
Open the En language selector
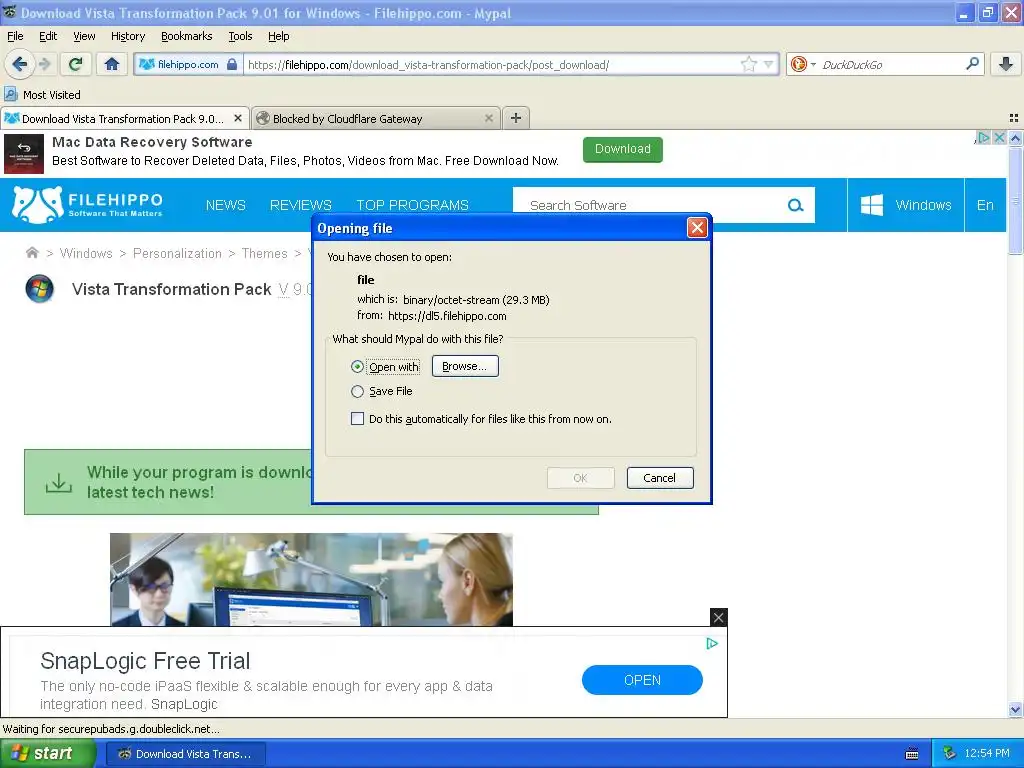(985, 205)
